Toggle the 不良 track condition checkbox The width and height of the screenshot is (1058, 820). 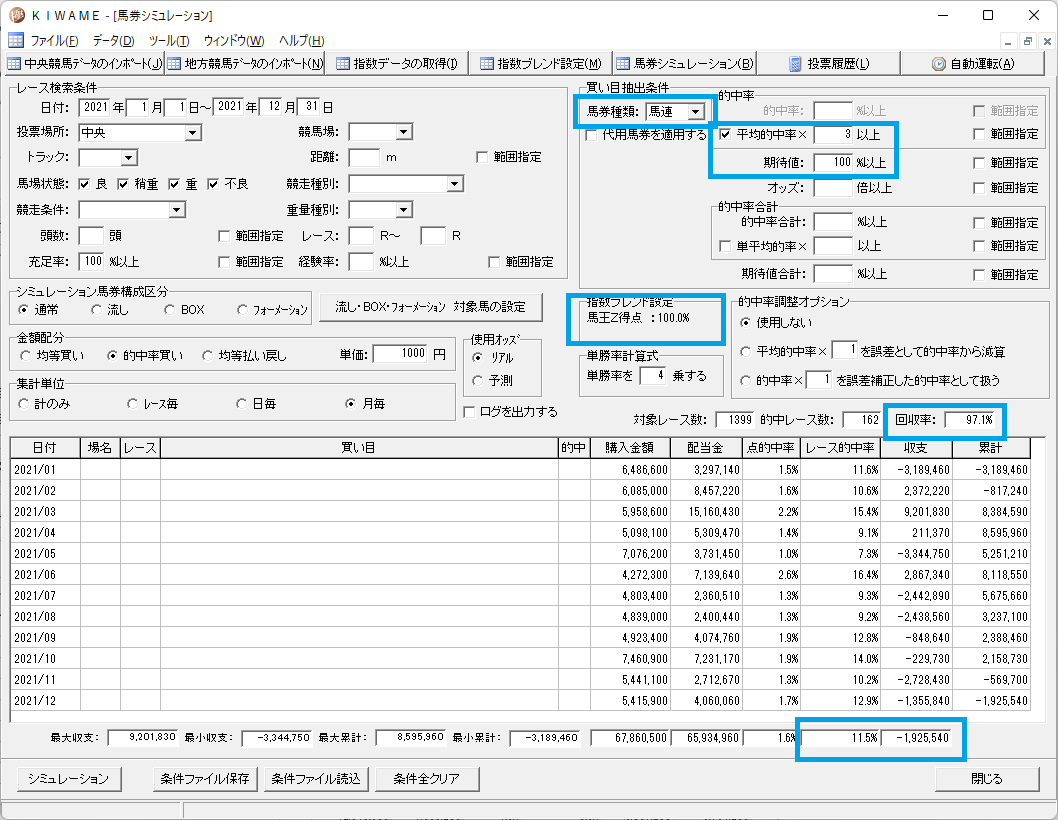213,184
